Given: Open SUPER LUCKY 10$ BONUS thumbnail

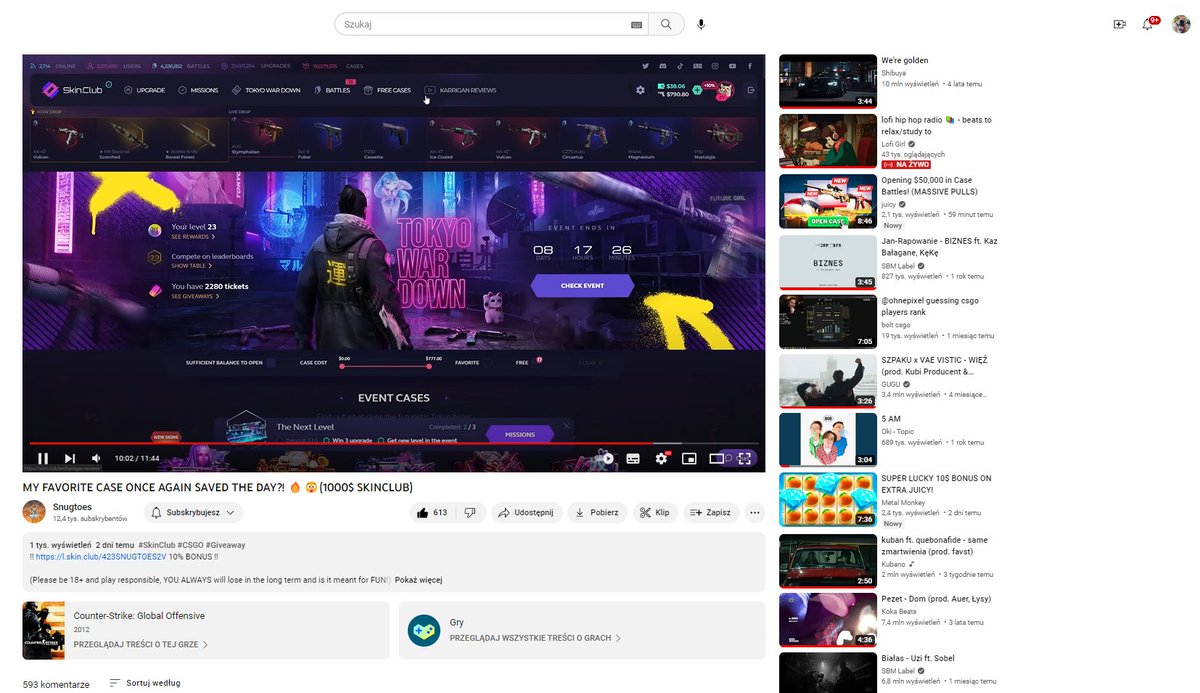Looking at the screenshot, I should click(828, 500).
